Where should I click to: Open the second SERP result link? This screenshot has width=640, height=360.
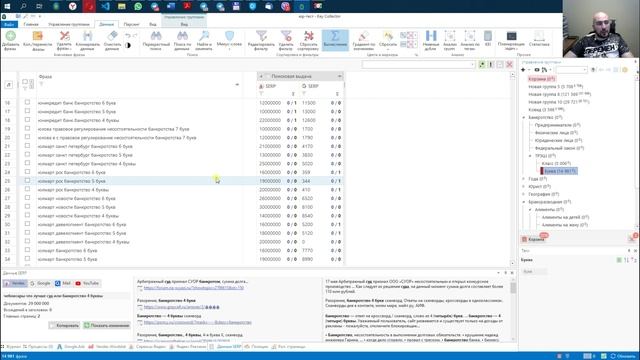[182, 307]
